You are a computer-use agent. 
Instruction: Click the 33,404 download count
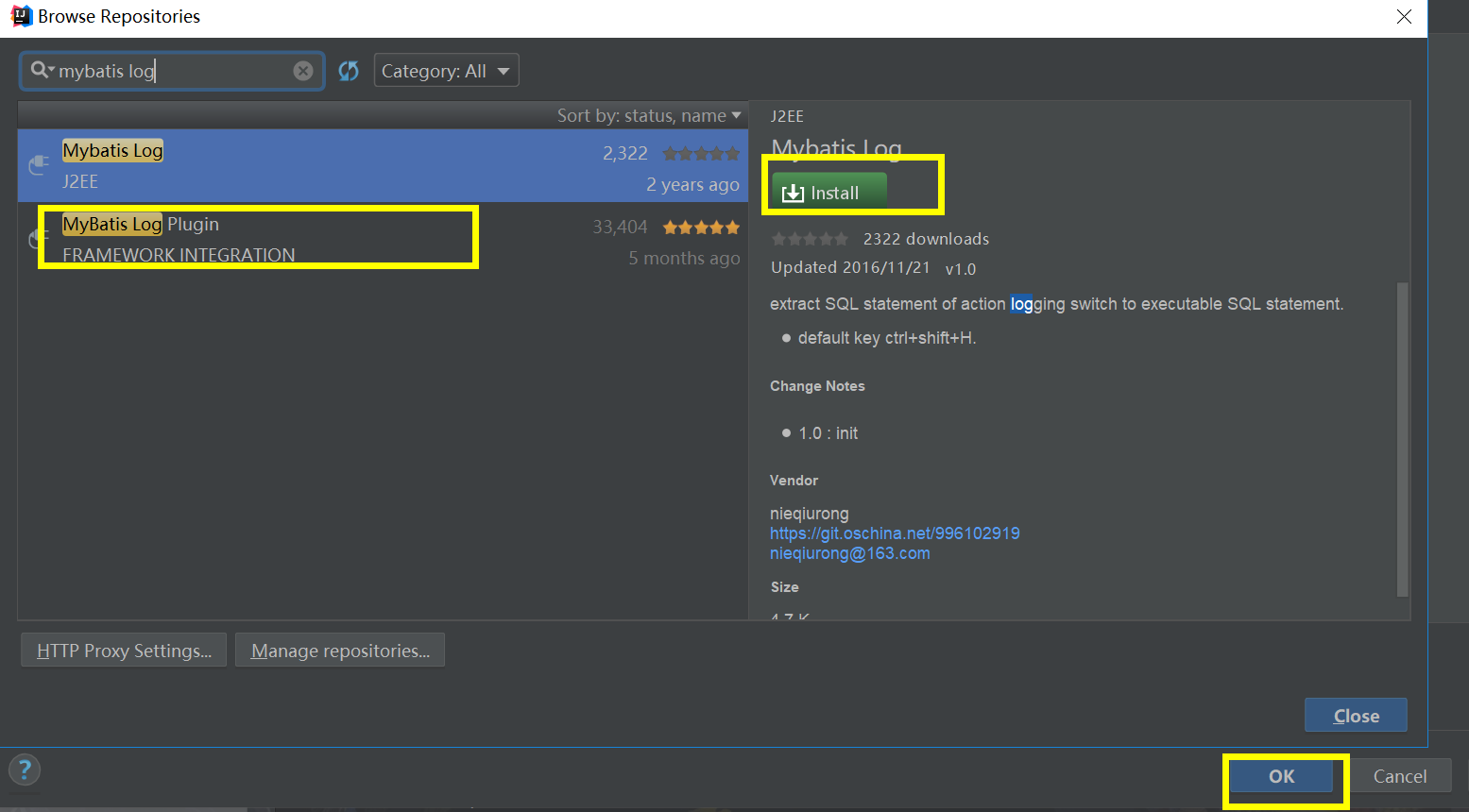pos(620,227)
